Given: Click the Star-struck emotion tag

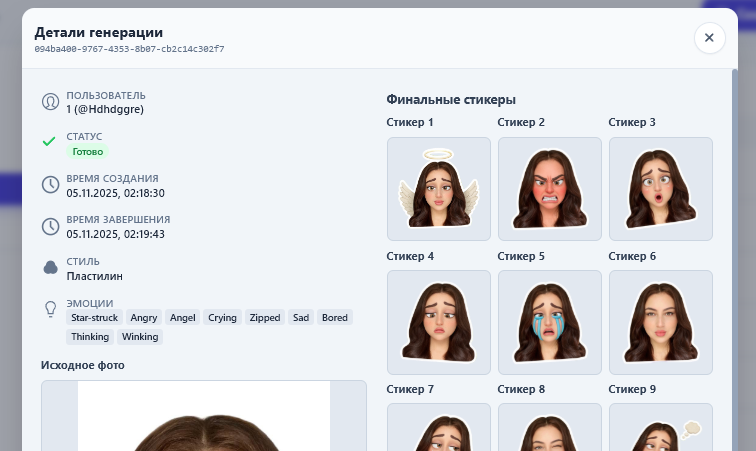Looking at the screenshot, I should (94, 317).
